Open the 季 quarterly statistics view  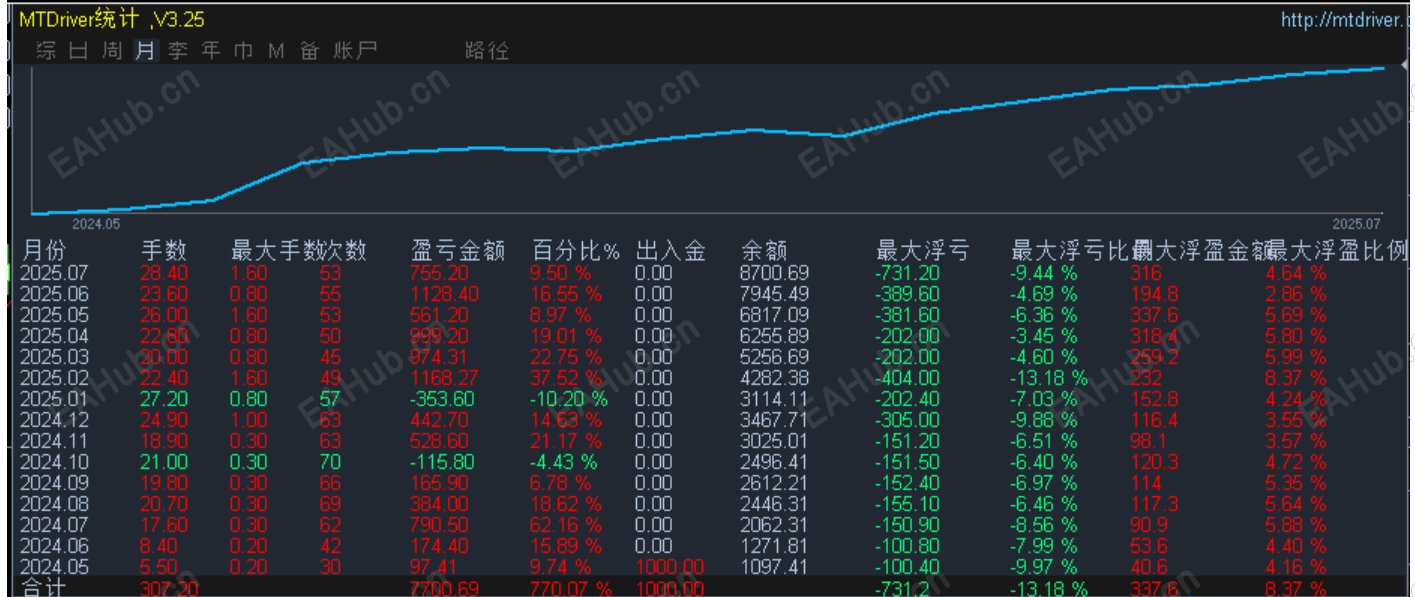click(x=178, y=51)
